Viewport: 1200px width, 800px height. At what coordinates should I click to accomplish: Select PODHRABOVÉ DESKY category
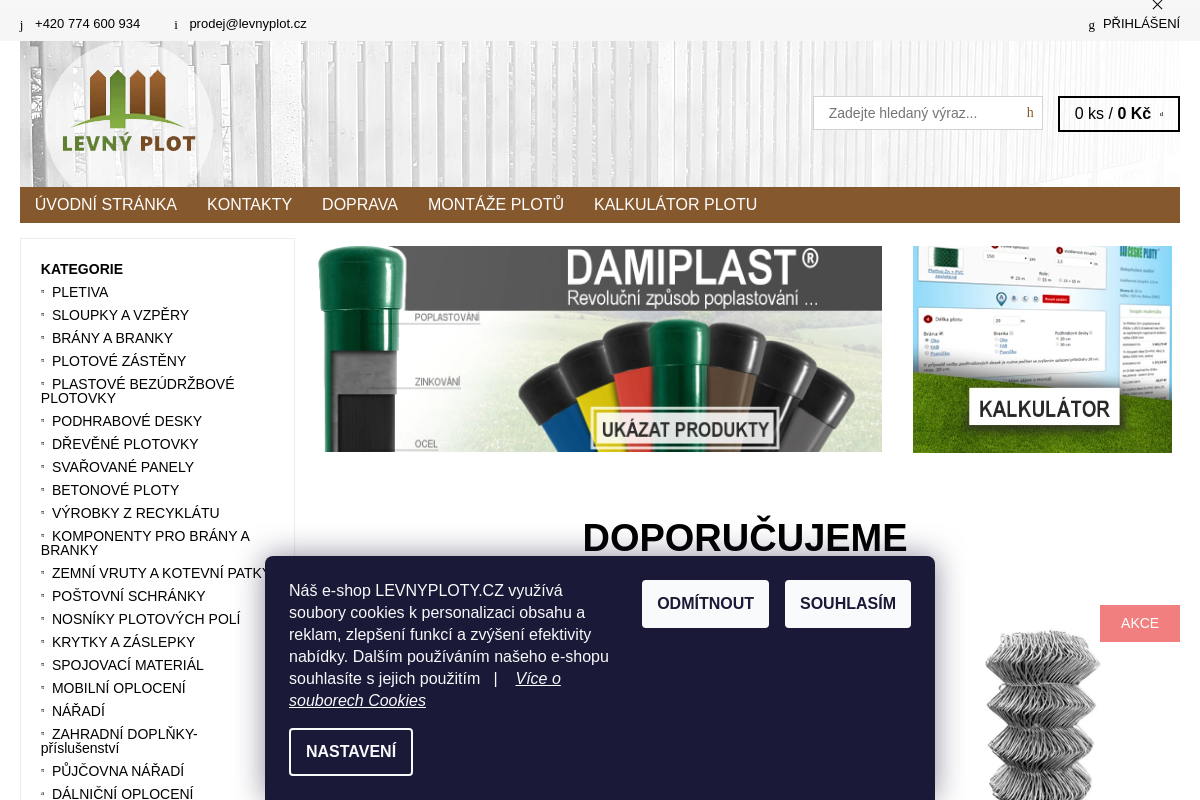(x=127, y=421)
